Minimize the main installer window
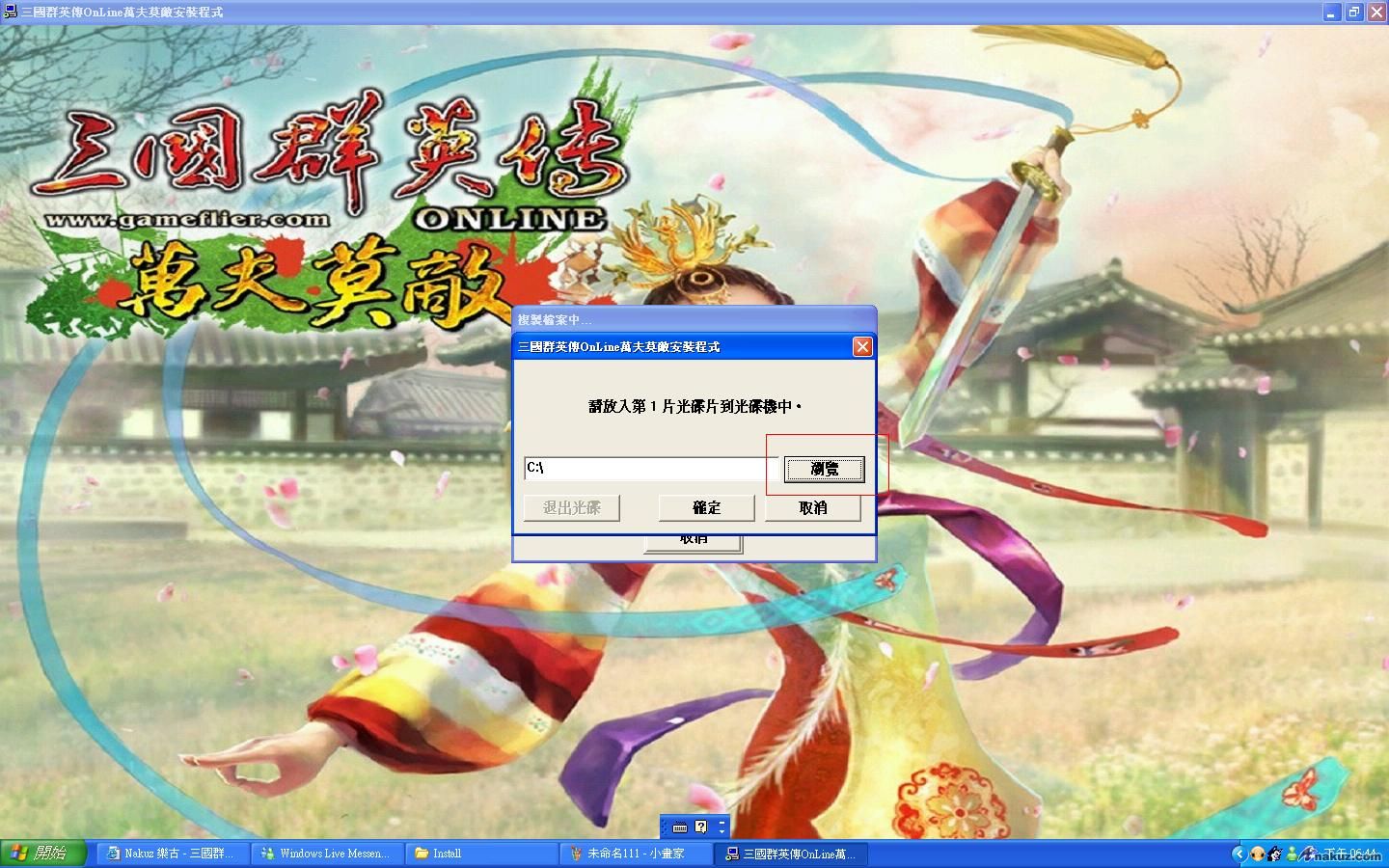The width and height of the screenshot is (1389, 868). [x=1332, y=12]
